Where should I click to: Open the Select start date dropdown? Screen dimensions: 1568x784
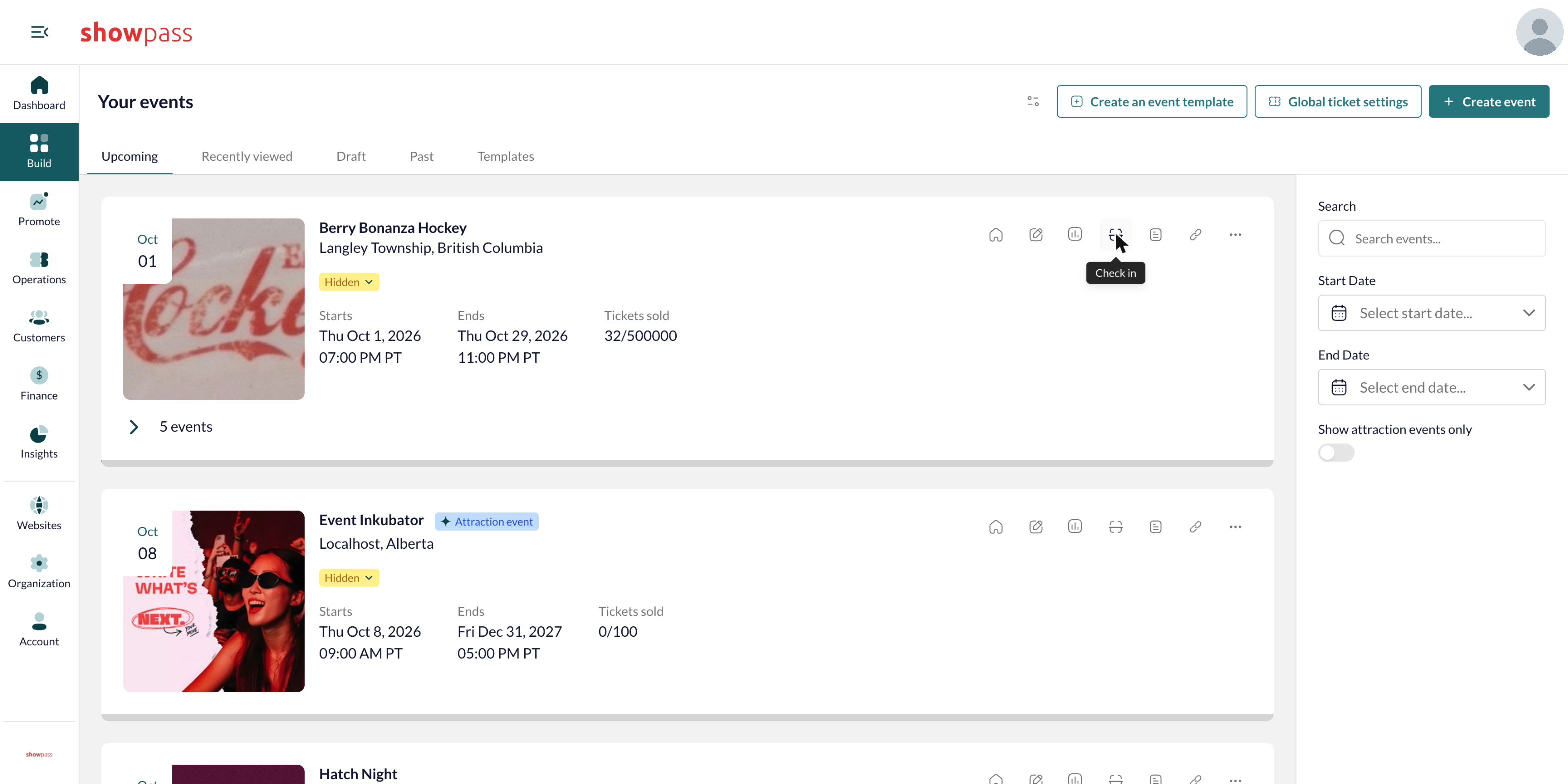[1431, 313]
